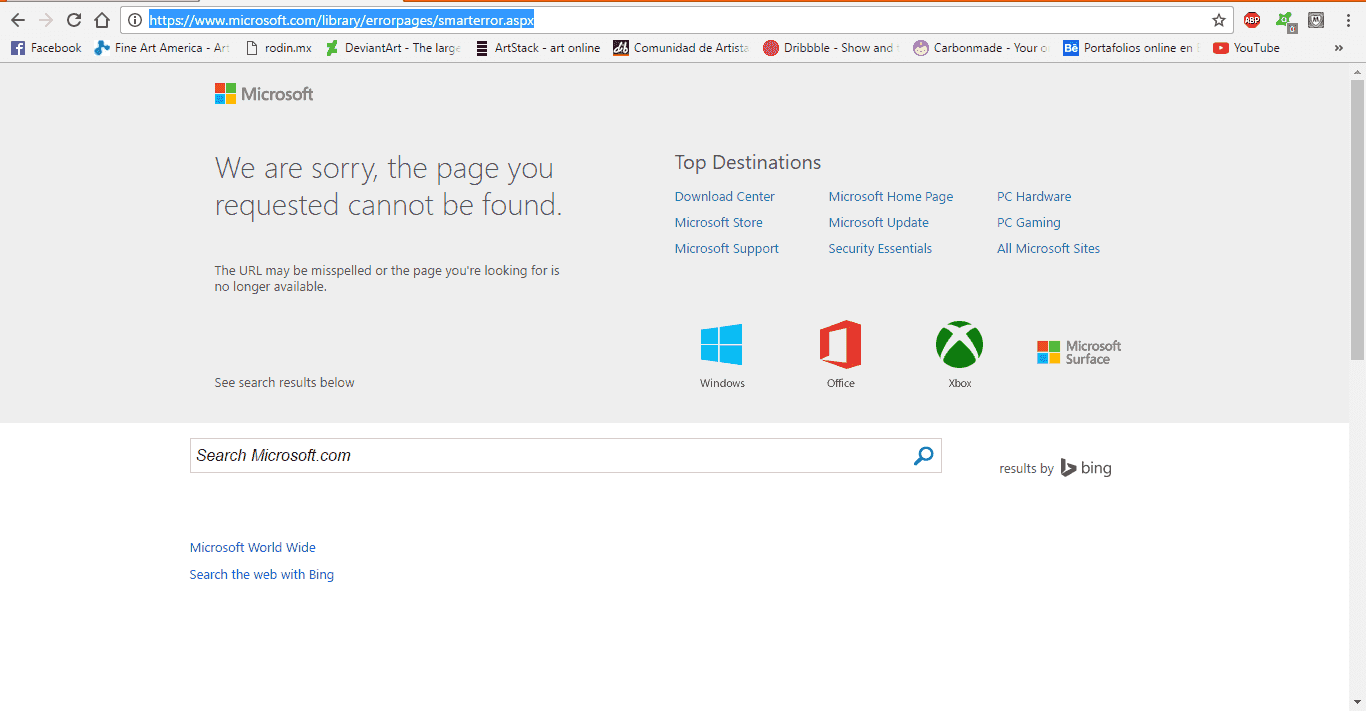Click the Microsoft logo at page top
This screenshot has width=1366, height=711.
point(264,94)
